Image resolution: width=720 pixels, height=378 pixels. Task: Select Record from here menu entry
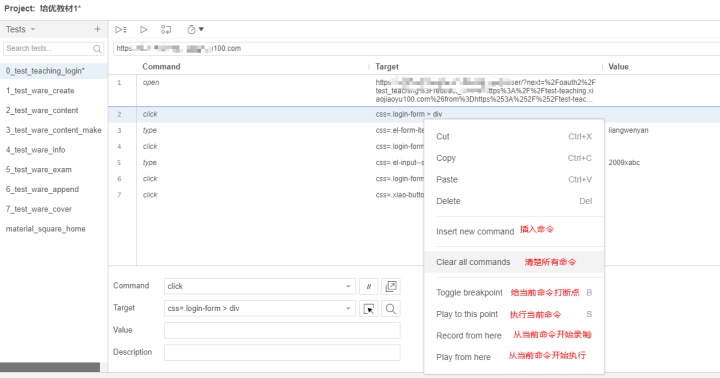point(514,336)
